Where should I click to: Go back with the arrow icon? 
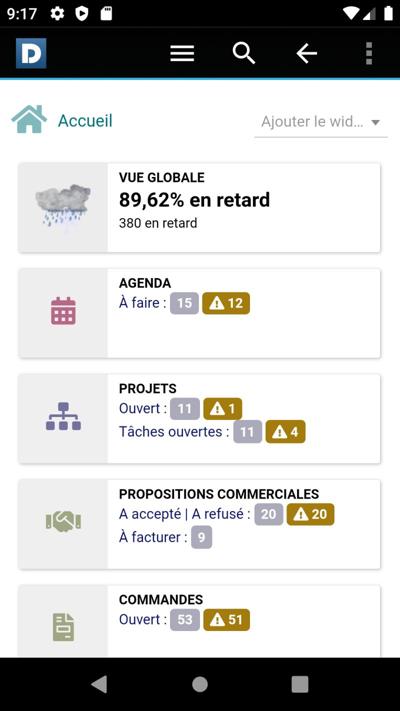click(307, 54)
